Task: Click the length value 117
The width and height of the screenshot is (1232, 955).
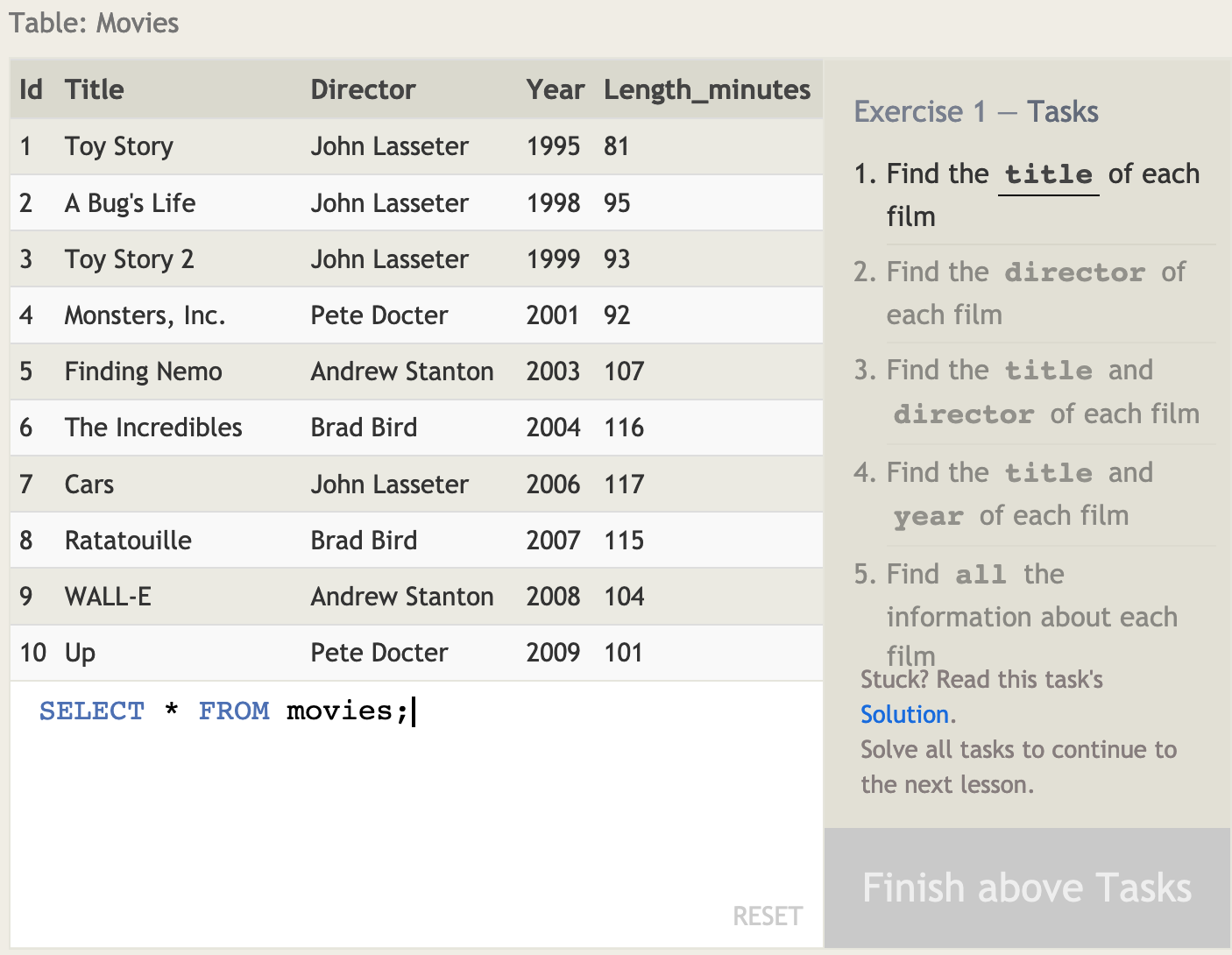Action: [624, 485]
